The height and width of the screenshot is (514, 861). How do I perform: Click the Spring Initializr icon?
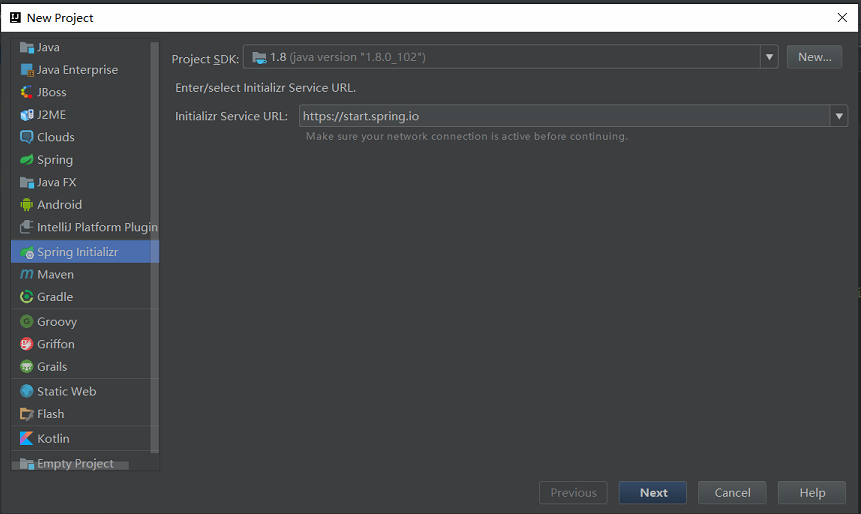pos(26,252)
